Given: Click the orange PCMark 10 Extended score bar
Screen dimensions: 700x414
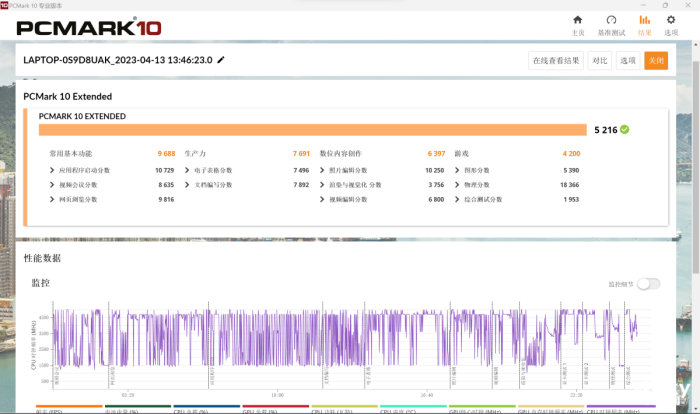Looking at the screenshot, I should [312, 129].
